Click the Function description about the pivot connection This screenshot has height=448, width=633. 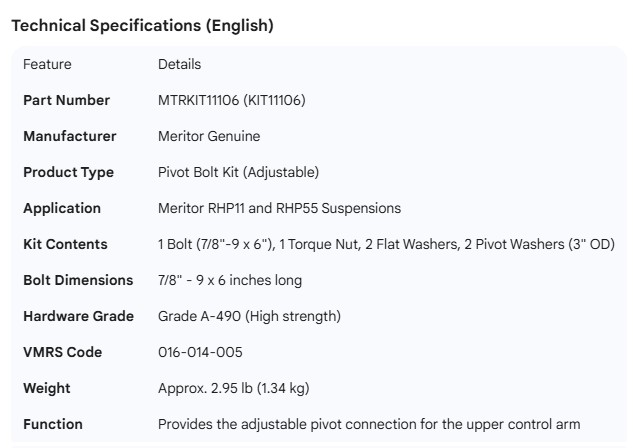tap(369, 424)
